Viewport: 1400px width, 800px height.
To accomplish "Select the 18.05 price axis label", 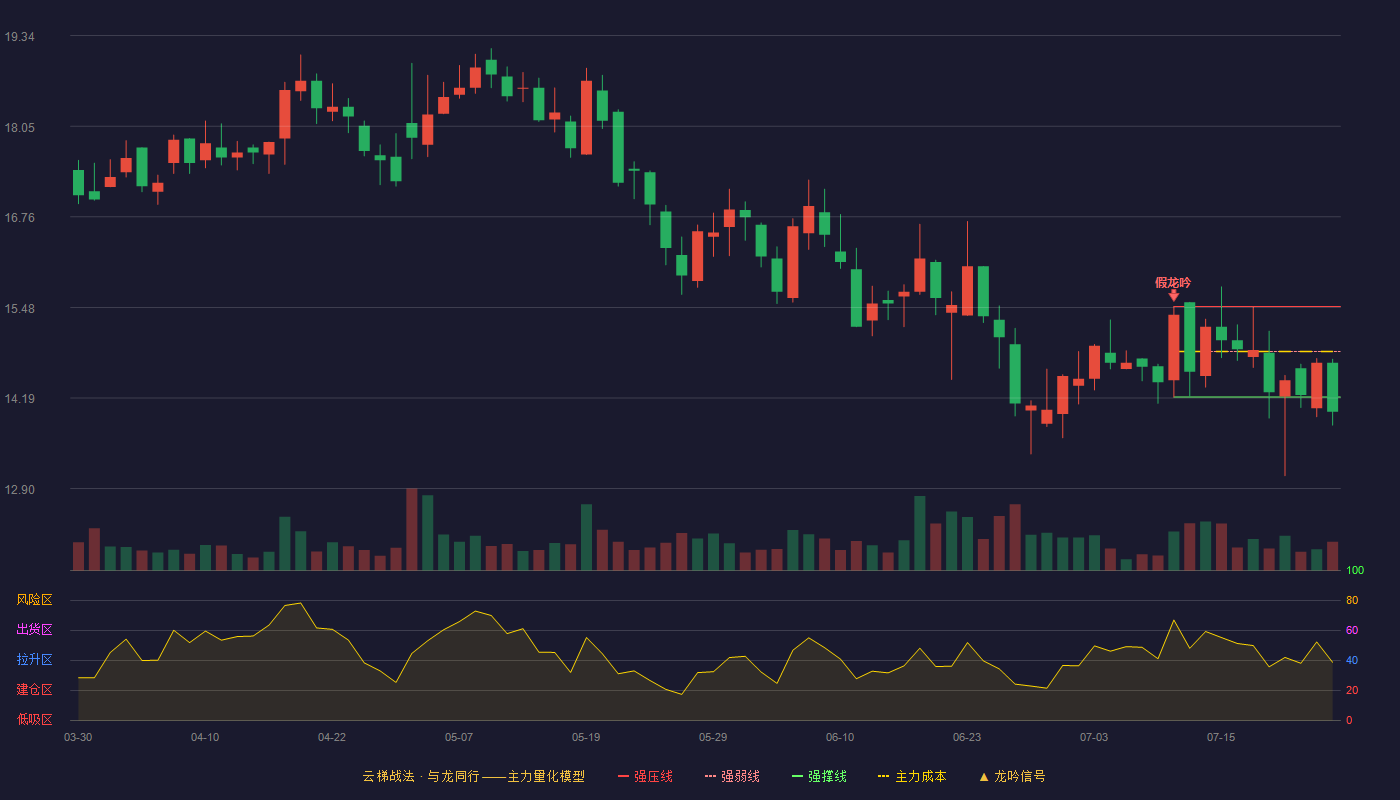I will pos(20,128).
